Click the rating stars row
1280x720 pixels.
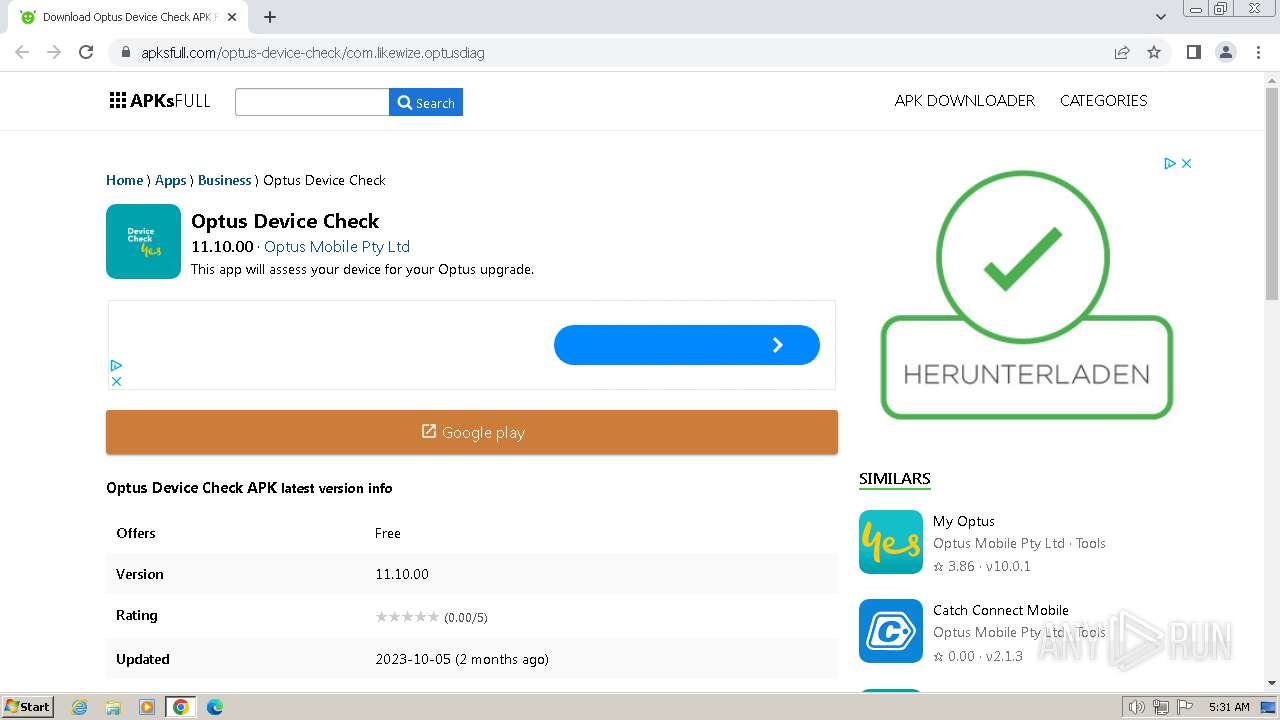(x=407, y=617)
